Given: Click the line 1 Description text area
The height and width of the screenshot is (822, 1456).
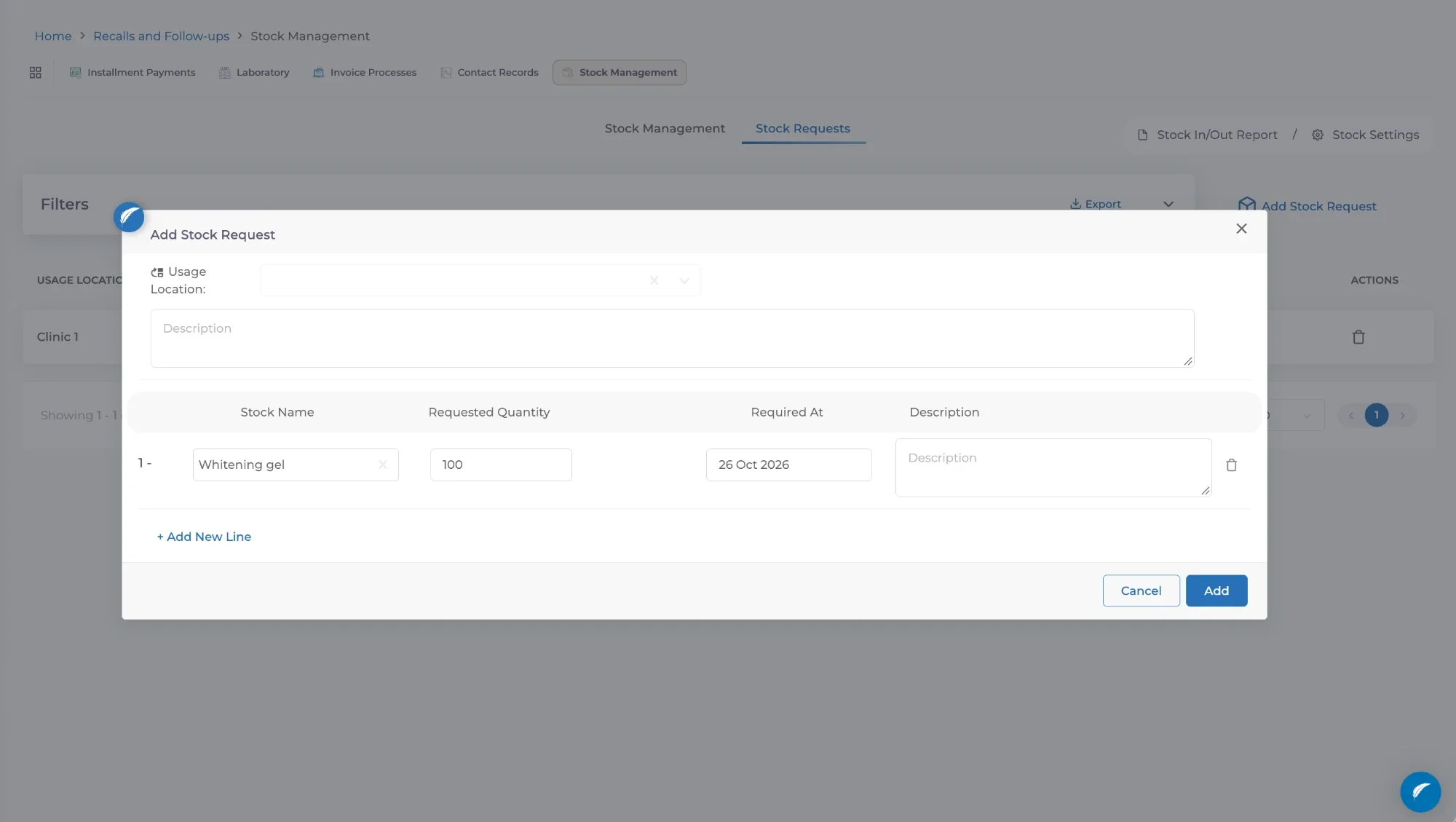Looking at the screenshot, I should click(1053, 467).
